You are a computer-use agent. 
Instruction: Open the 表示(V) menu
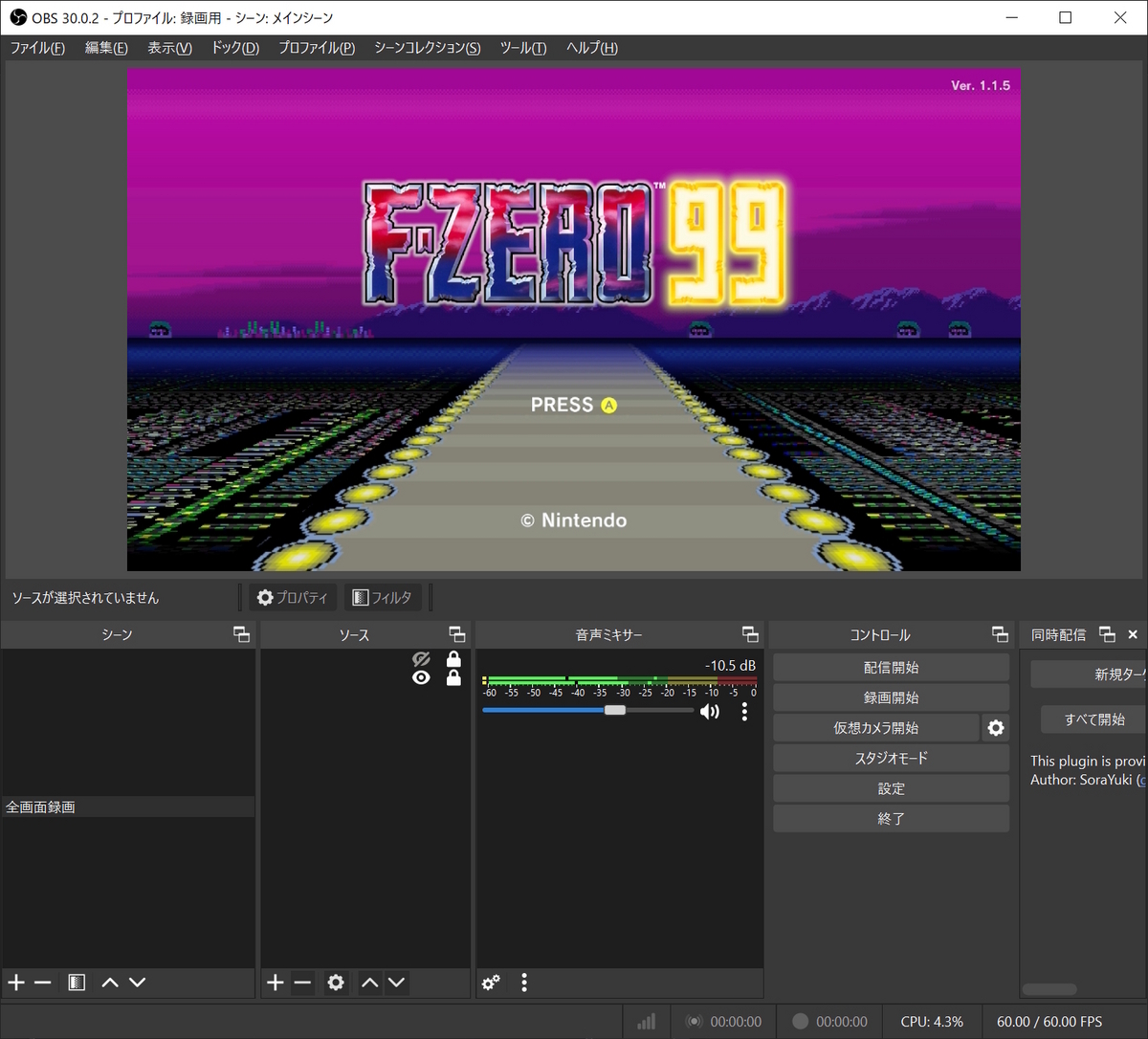point(169,48)
